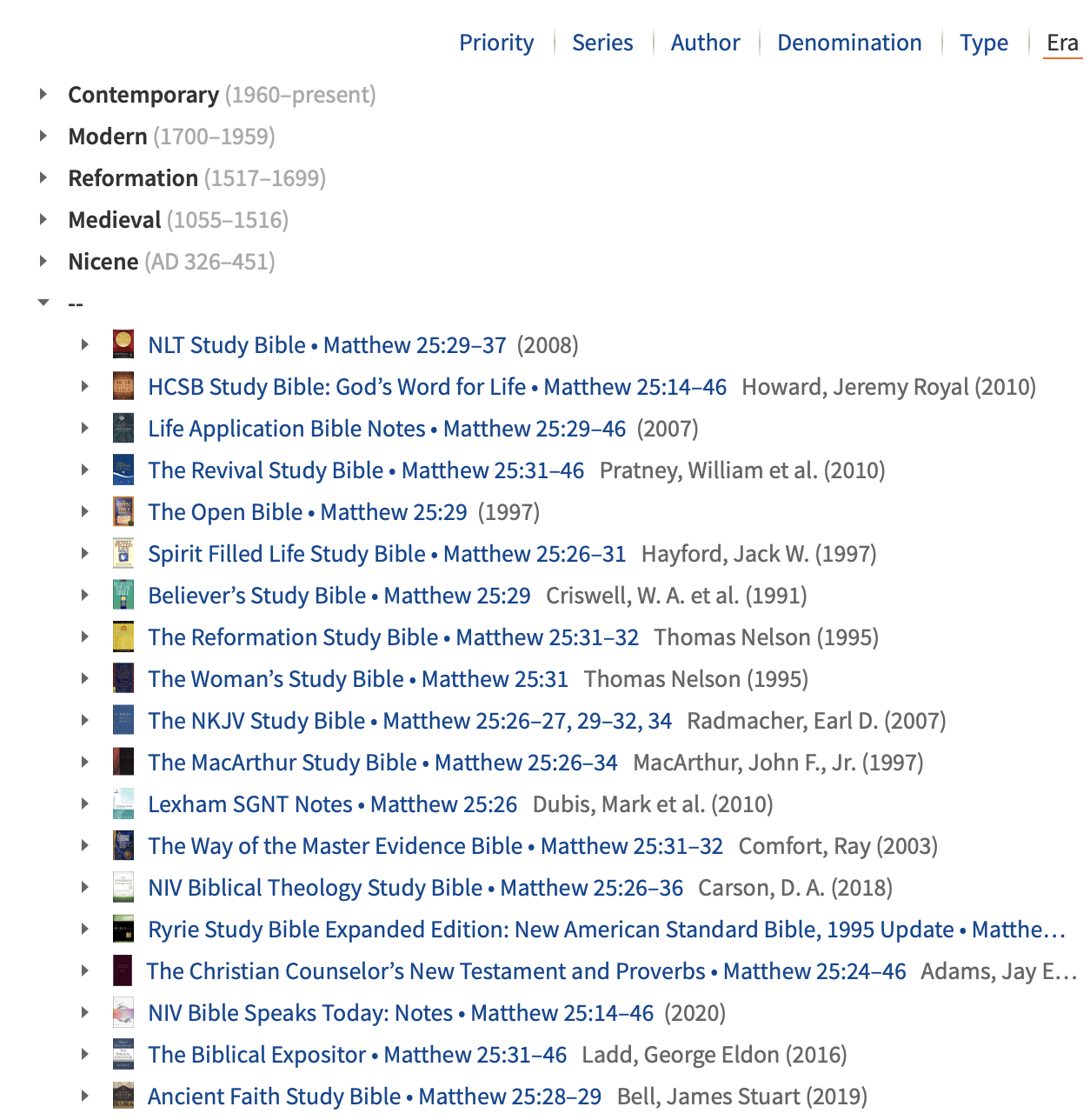The height and width of the screenshot is (1120, 1090).
Task: Click The Woman's Study Bible cover icon
Action: pos(123,678)
